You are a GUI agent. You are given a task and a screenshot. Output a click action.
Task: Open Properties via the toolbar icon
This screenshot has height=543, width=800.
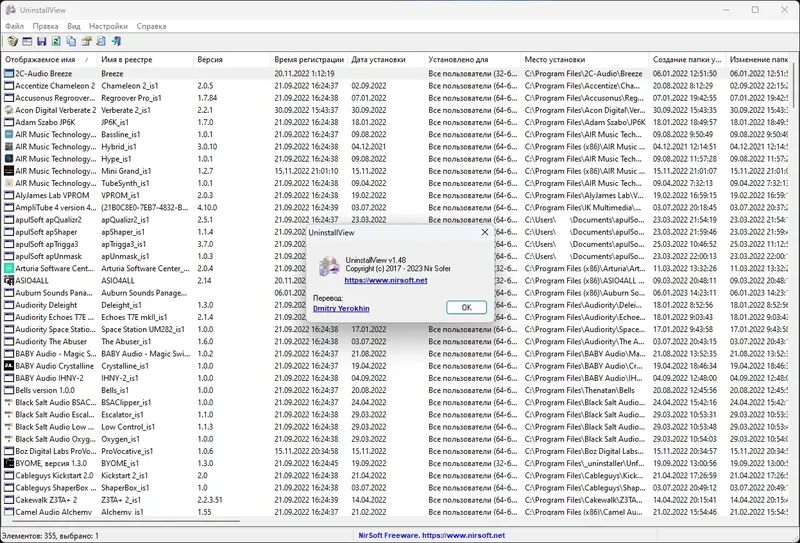86,41
